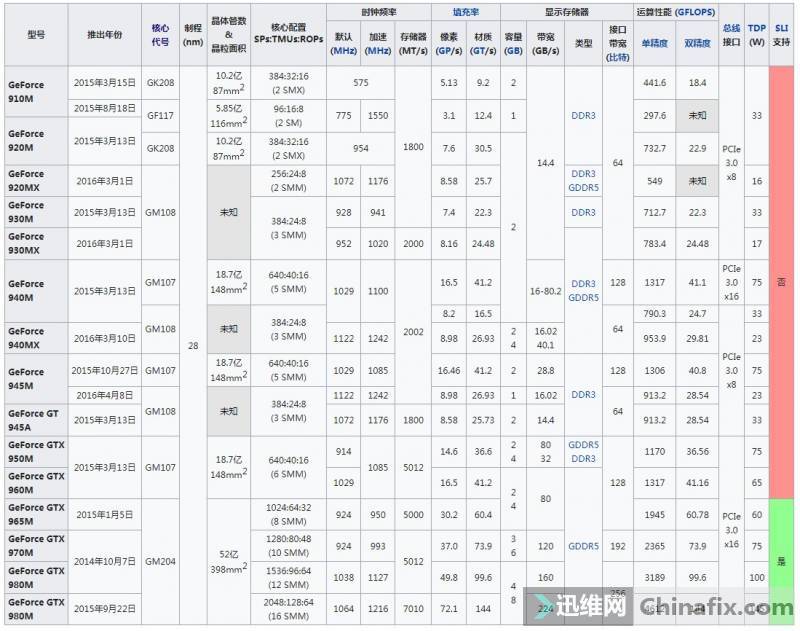Open the MHz link under 加速
Image resolution: width=800 pixels, height=631 pixels.
pyautogui.click(x=378, y=51)
